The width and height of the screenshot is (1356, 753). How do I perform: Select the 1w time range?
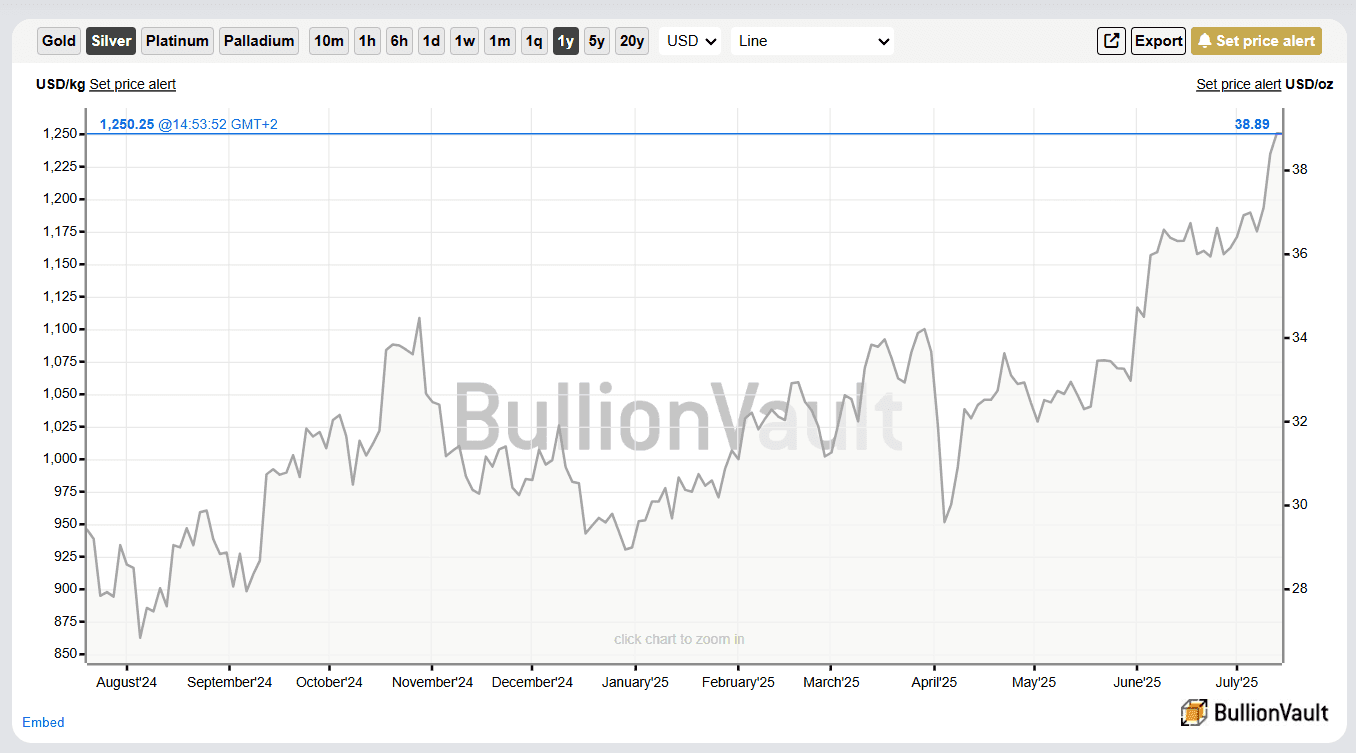pos(465,41)
